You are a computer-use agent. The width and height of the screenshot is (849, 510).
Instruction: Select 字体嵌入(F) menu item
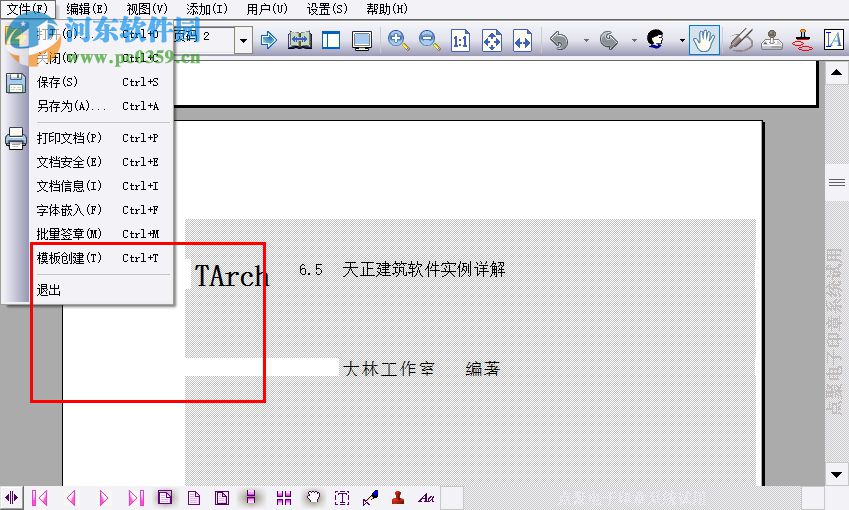click(x=101, y=210)
